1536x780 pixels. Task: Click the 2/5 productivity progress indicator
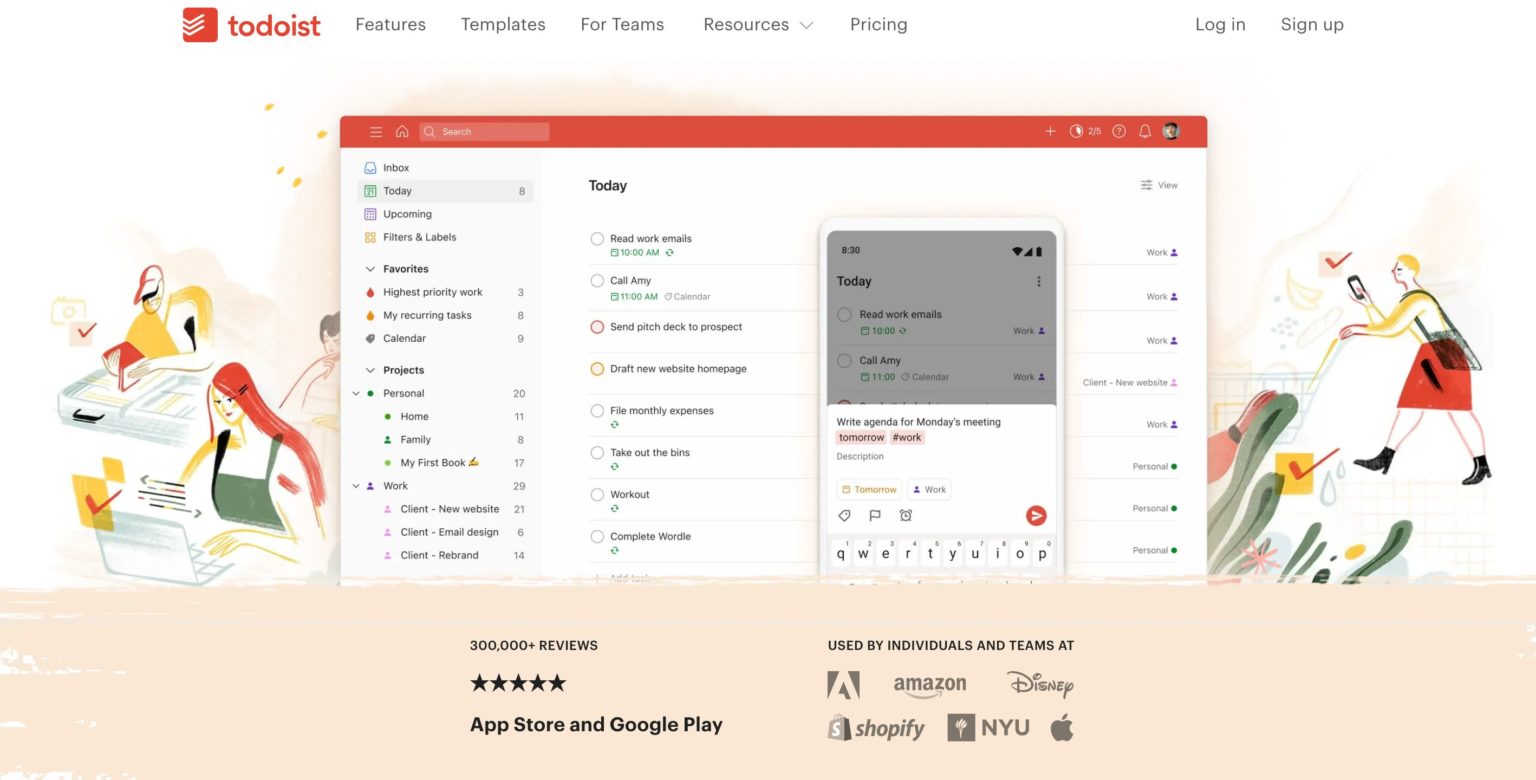tap(1085, 131)
